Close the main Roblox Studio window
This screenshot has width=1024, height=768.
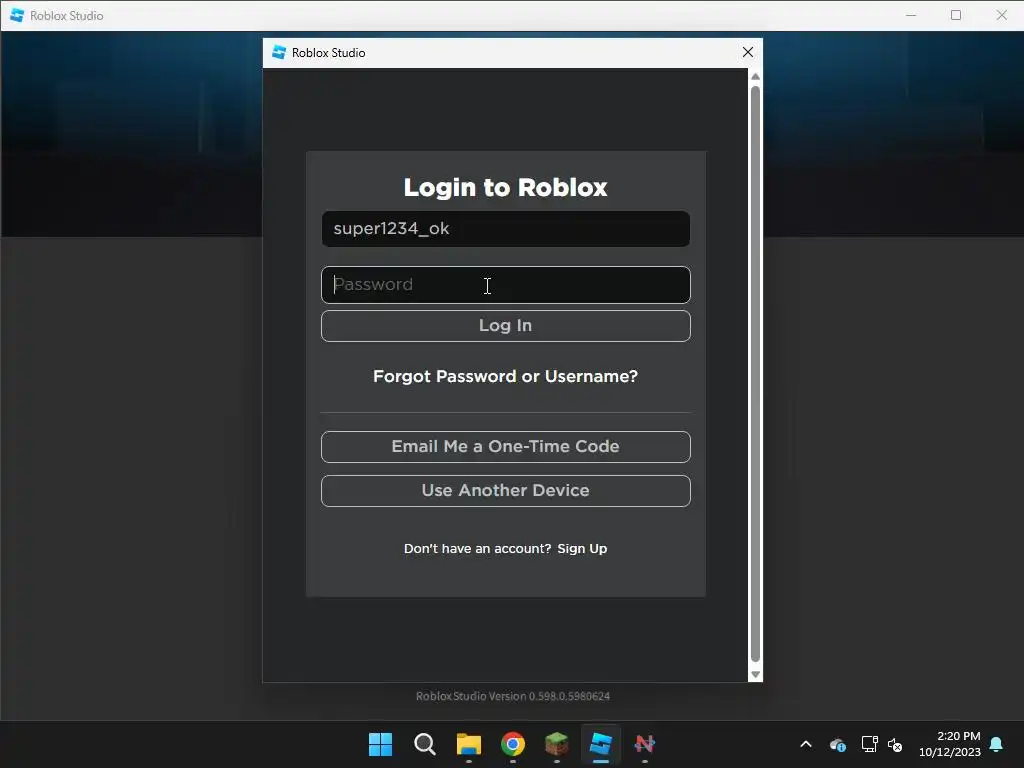(1002, 15)
